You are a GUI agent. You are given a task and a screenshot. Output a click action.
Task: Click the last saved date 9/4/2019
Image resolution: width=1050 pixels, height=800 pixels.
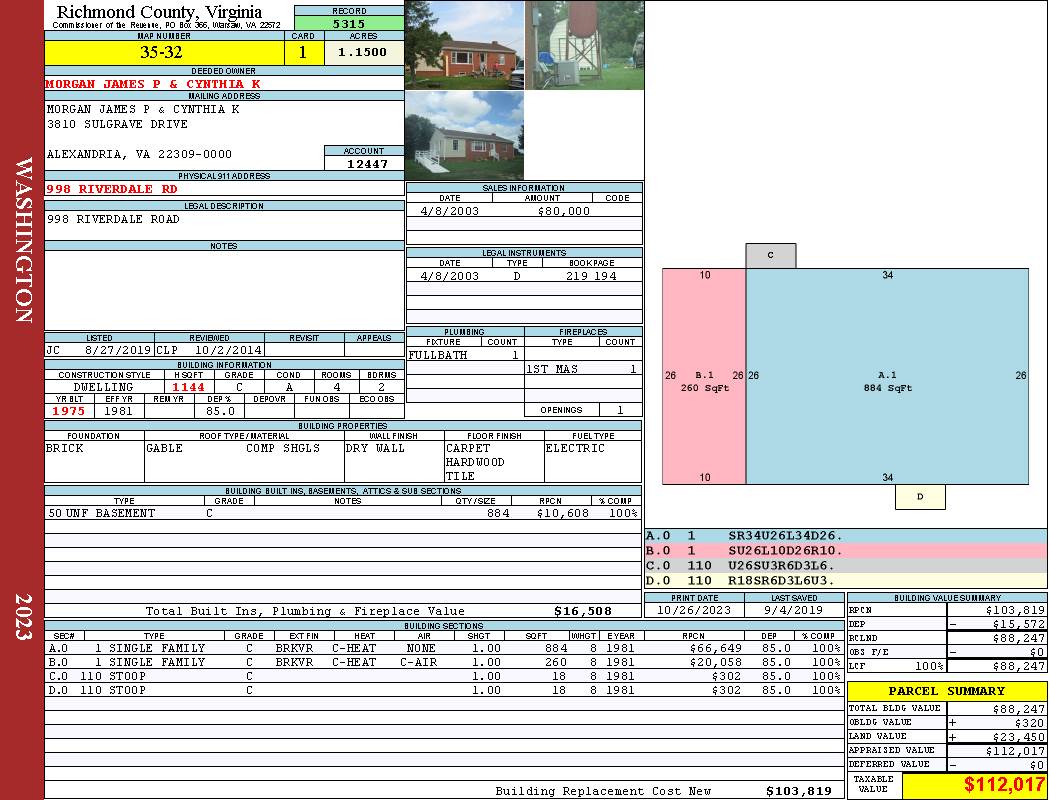point(794,610)
